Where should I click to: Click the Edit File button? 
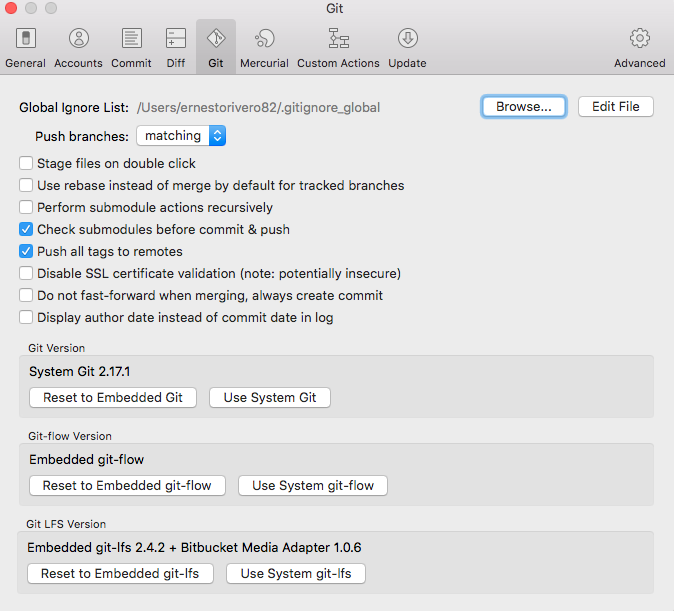click(616, 107)
